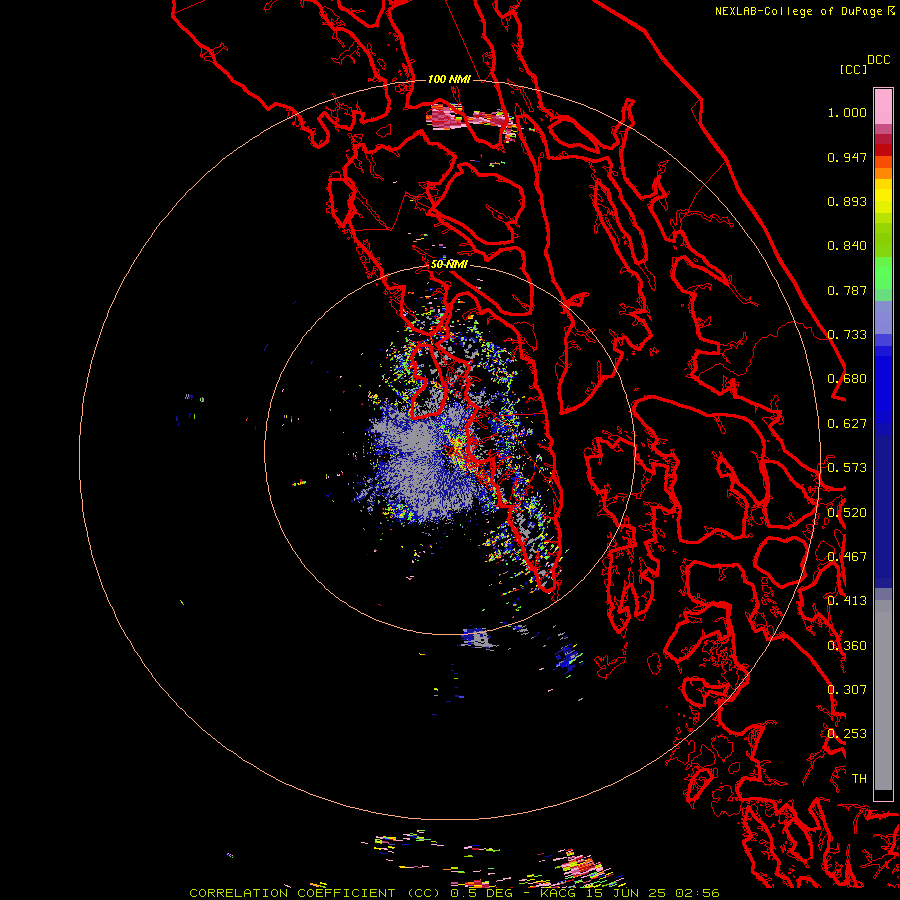The width and height of the screenshot is (900, 900).
Task: Click the 0.5 DEG elevation text
Action: coord(486,893)
